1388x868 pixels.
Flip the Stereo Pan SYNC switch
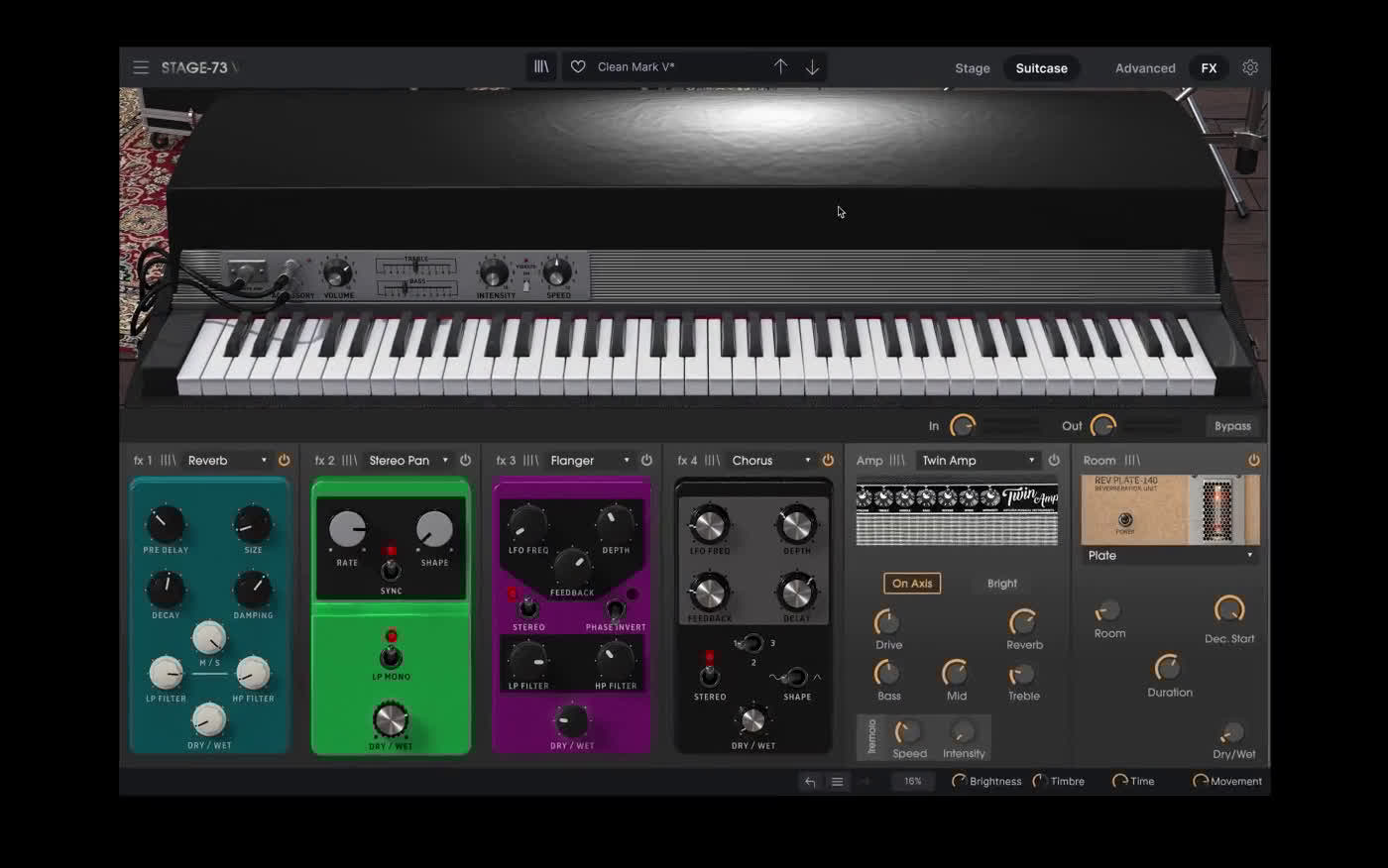click(391, 570)
